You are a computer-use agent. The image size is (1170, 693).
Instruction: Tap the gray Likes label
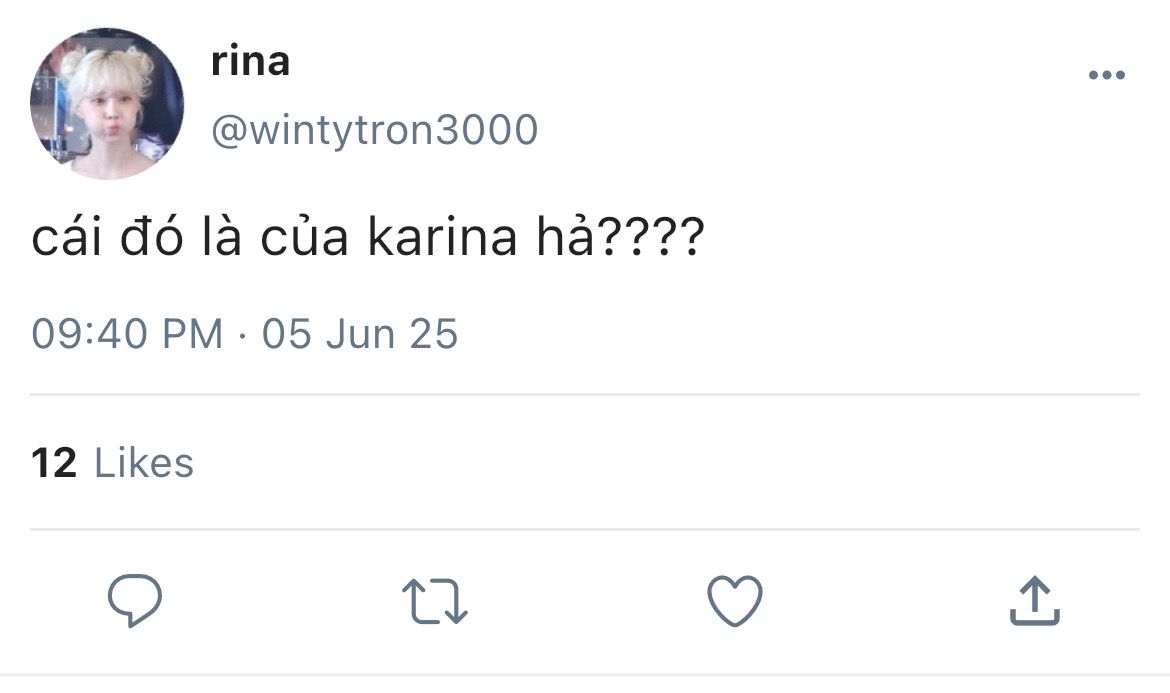click(144, 462)
